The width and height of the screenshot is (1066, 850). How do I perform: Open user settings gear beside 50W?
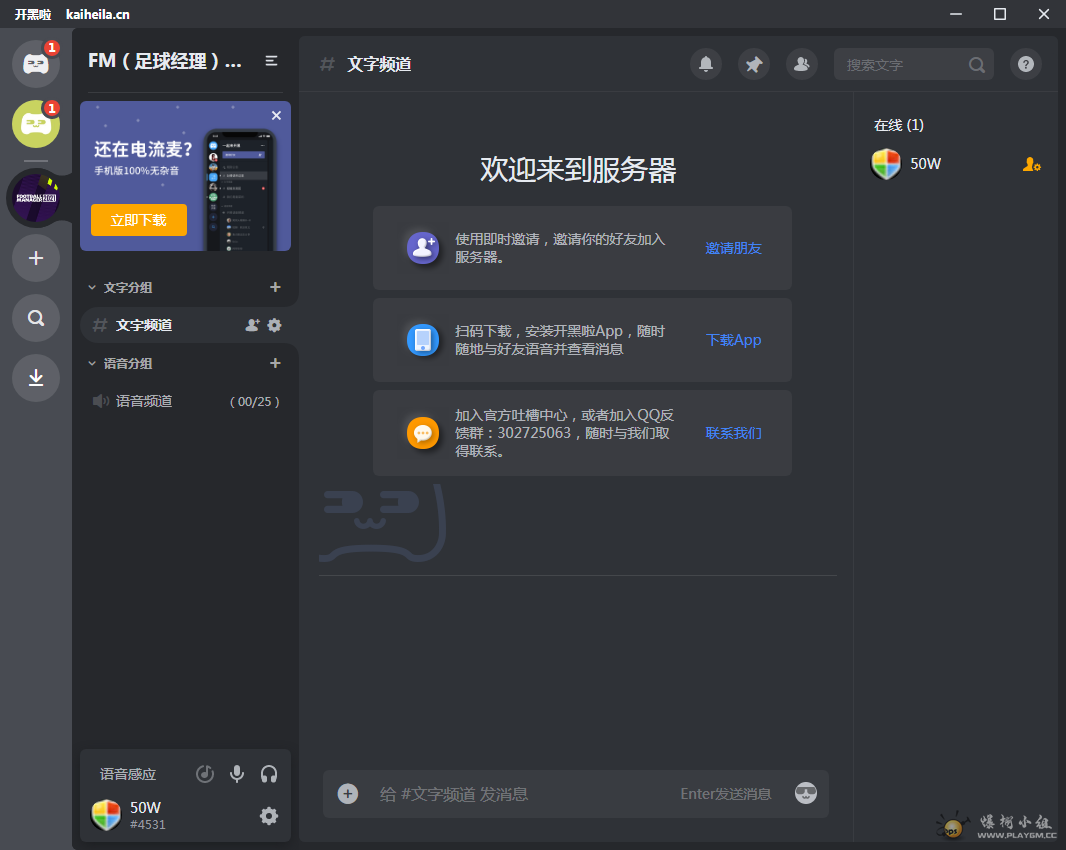269,816
